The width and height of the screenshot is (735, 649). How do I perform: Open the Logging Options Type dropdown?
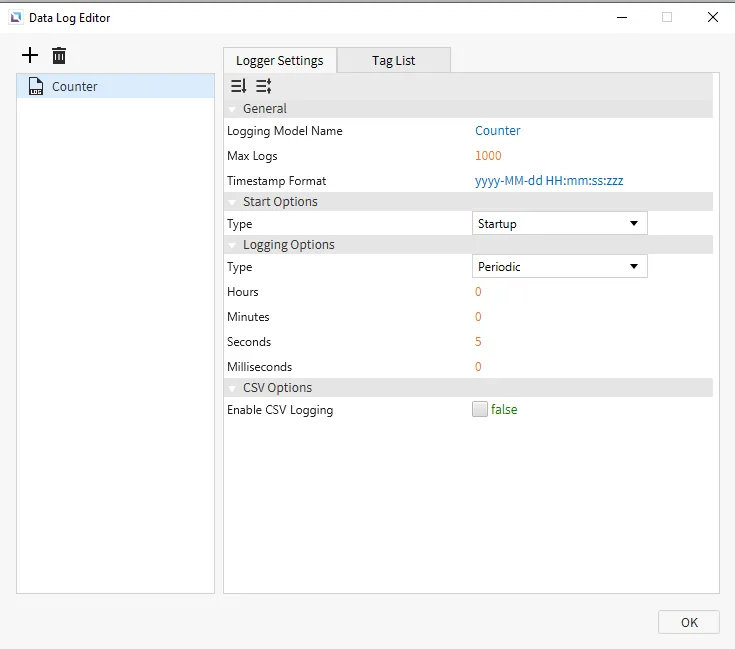coord(559,267)
